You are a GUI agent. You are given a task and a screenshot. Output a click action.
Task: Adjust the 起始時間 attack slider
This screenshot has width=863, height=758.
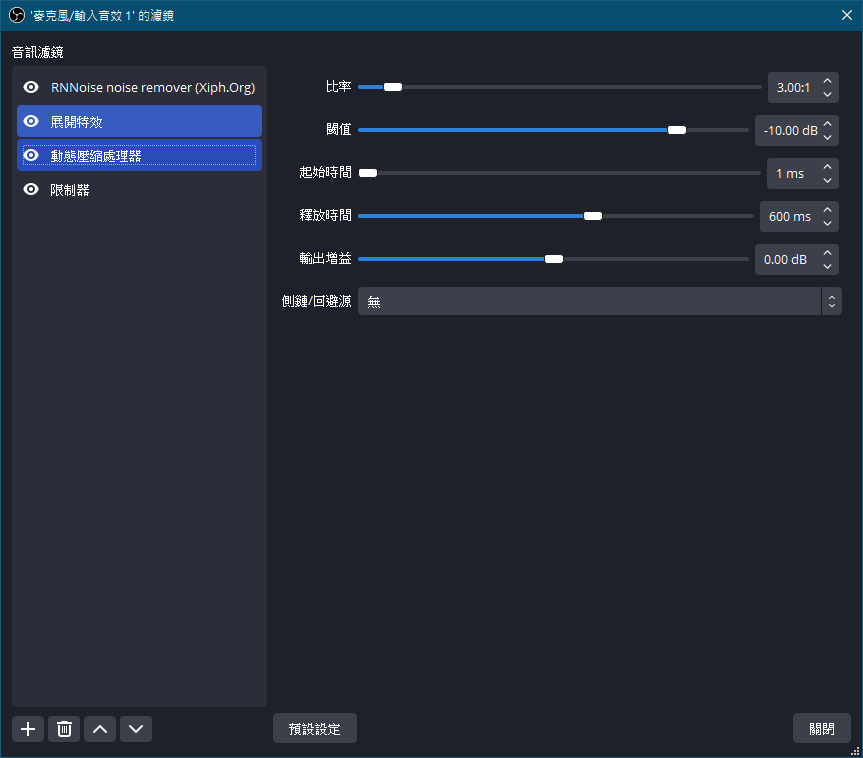tap(559, 173)
